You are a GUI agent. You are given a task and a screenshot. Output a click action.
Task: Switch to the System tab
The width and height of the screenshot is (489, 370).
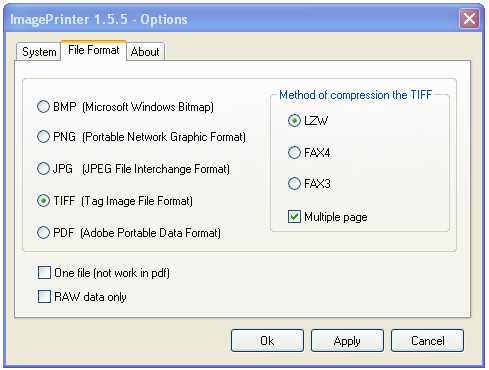click(39, 52)
